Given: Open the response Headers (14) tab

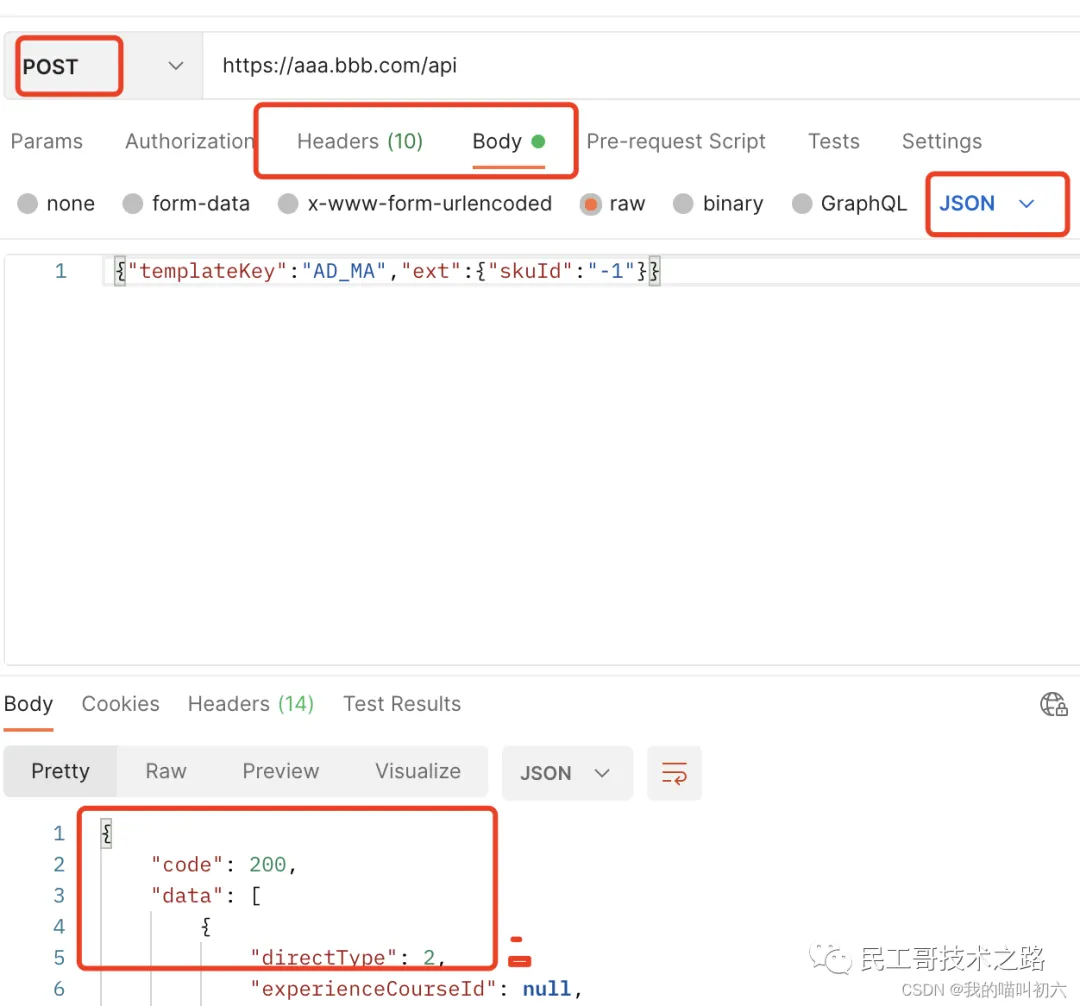Looking at the screenshot, I should point(251,704).
